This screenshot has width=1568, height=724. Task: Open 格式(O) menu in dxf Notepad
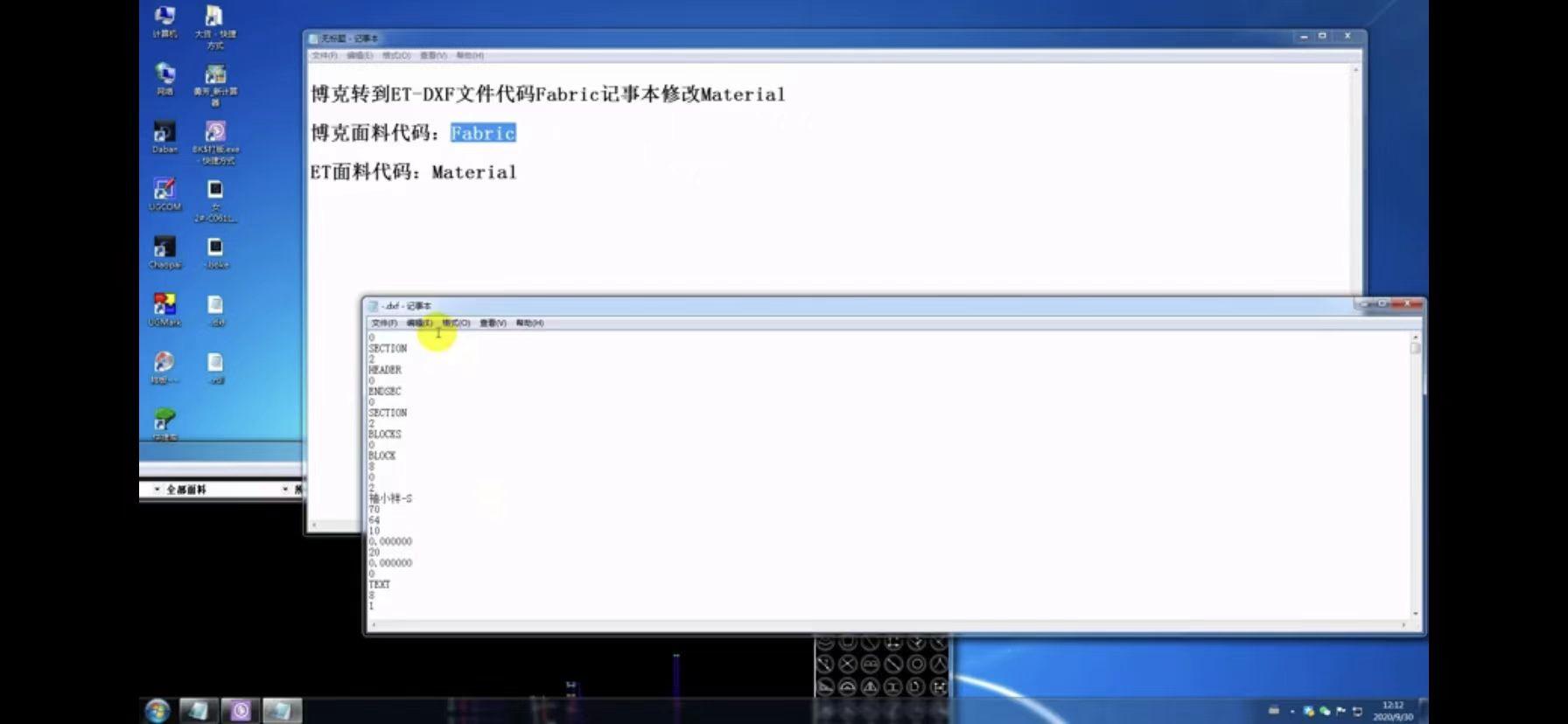[x=456, y=323]
